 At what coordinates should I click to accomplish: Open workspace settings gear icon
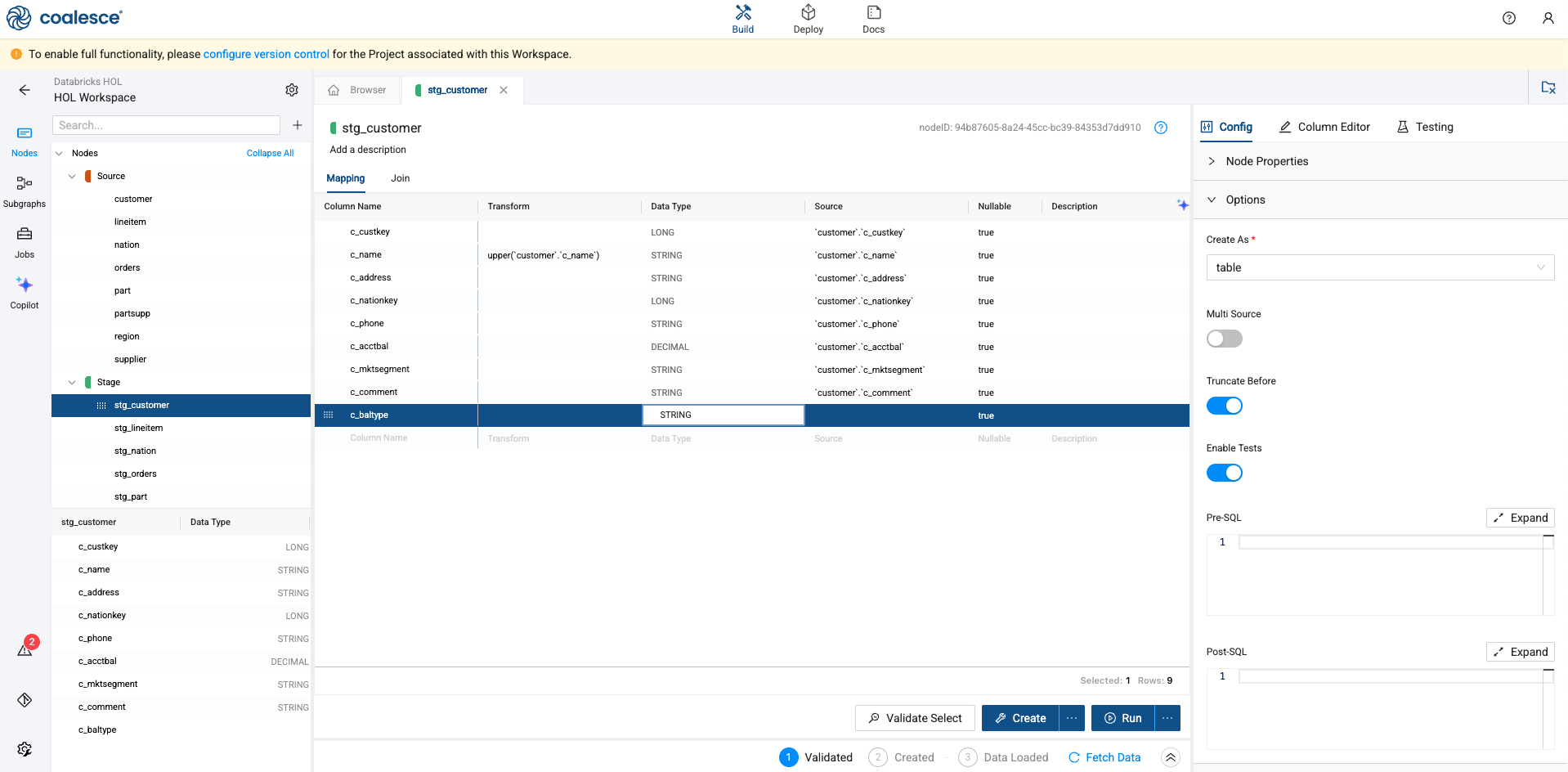pyautogui.click(x=292, y=90)
